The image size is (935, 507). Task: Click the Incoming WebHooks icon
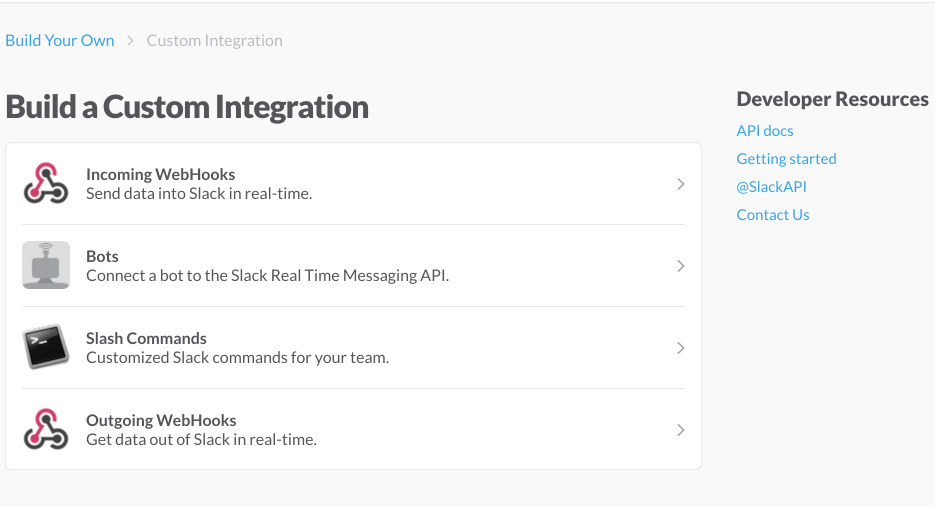46,184
